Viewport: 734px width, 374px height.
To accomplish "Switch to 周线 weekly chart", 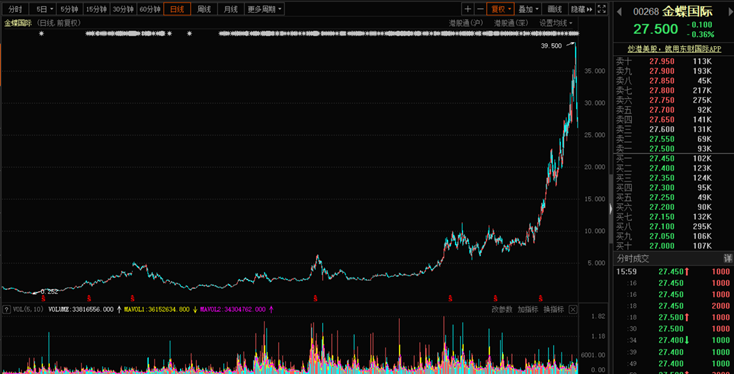I will (204, 9).
